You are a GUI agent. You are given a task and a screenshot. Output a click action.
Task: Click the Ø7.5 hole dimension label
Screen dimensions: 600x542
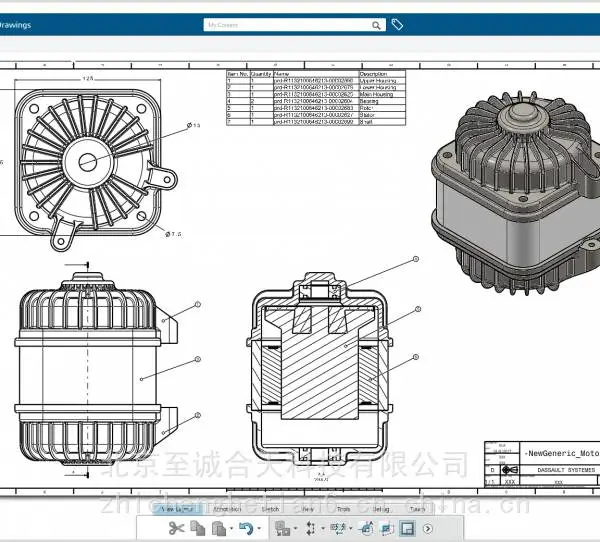[x=173, y=234]
